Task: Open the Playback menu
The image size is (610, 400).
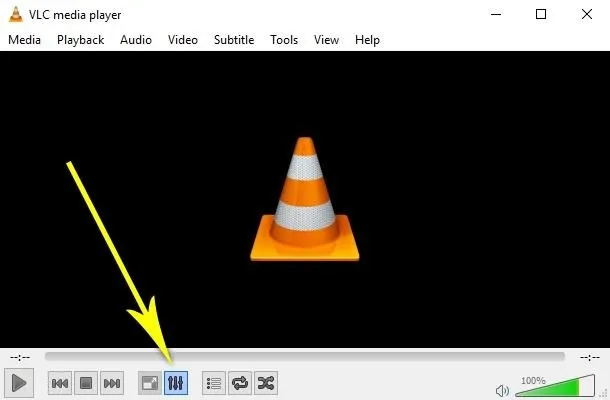Action: tap(81, 40)
